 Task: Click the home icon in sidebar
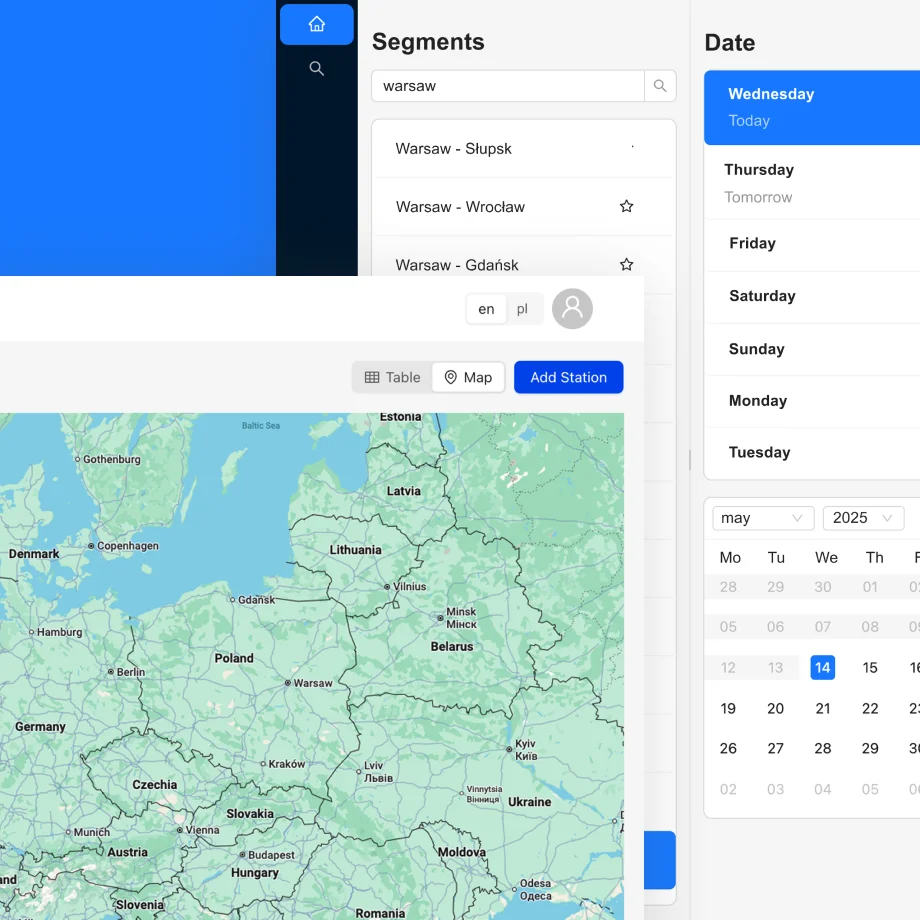pos(316,24)
